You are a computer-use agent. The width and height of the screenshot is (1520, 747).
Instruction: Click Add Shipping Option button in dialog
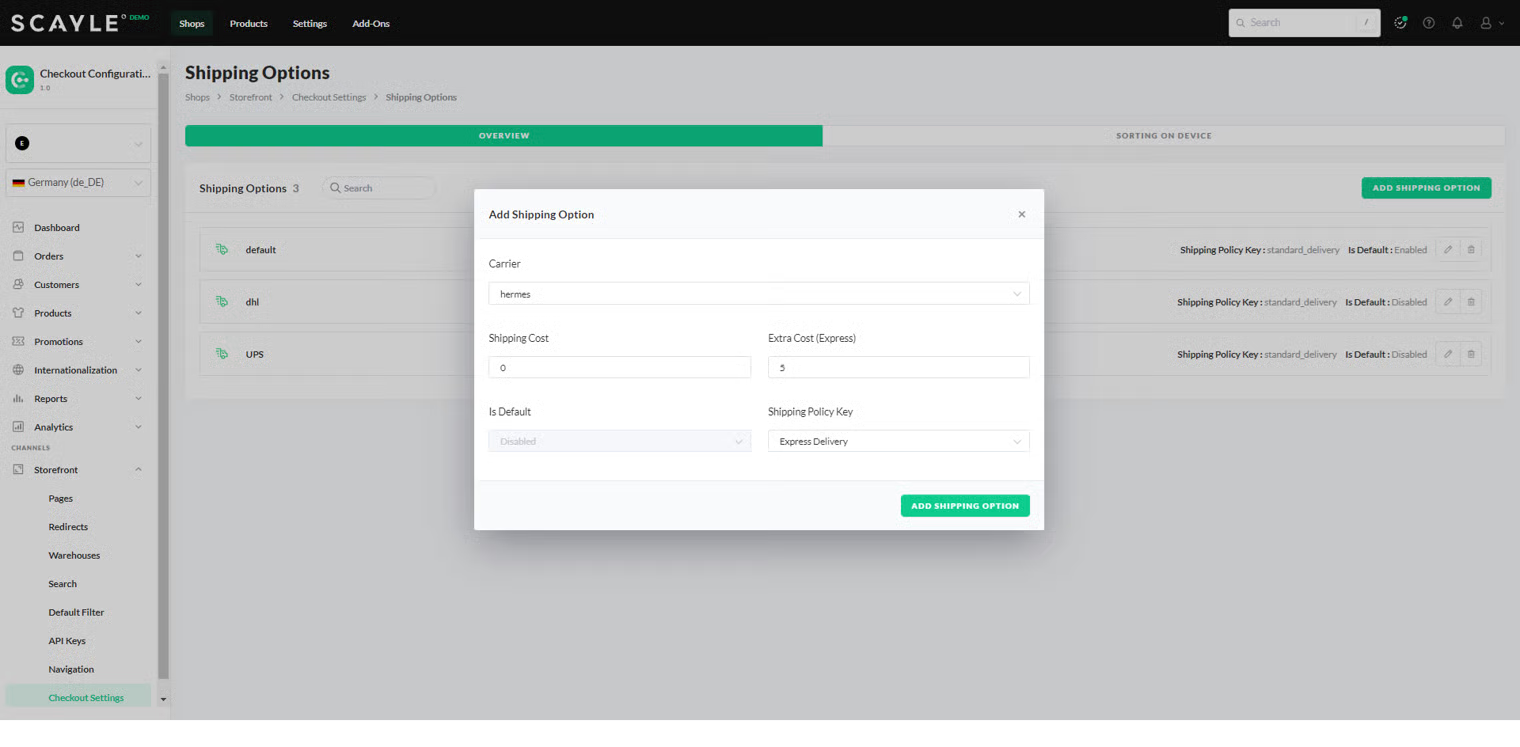pyautogui.click(x=964, y=506)
